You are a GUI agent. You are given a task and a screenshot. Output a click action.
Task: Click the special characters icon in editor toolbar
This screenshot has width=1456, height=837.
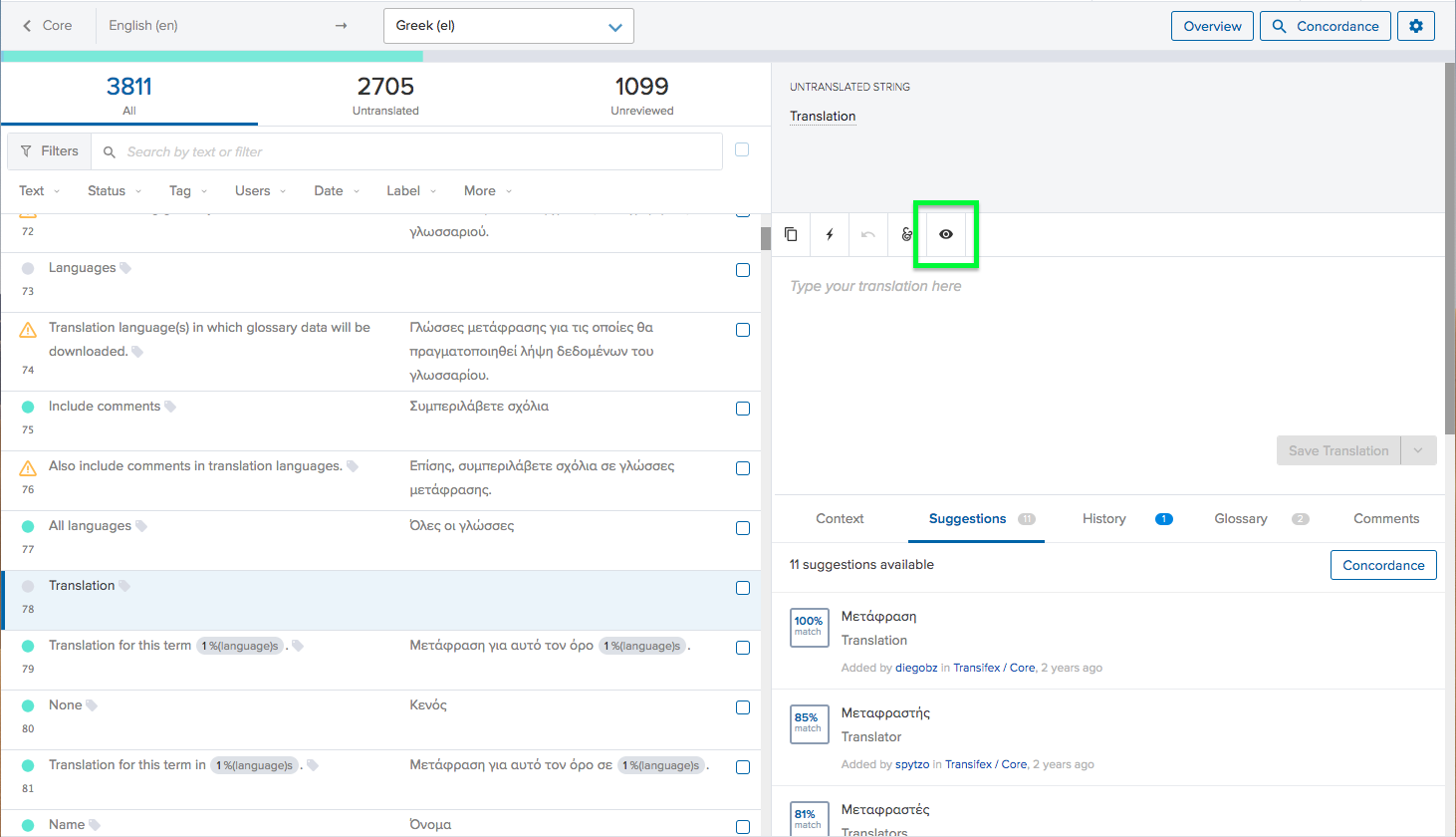point(906,234)
